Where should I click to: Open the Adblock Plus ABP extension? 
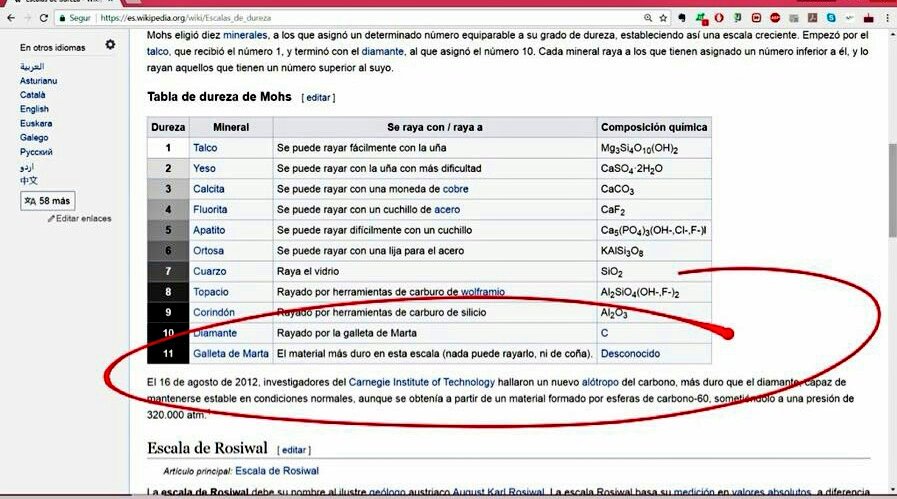click(x=775, y=18)
